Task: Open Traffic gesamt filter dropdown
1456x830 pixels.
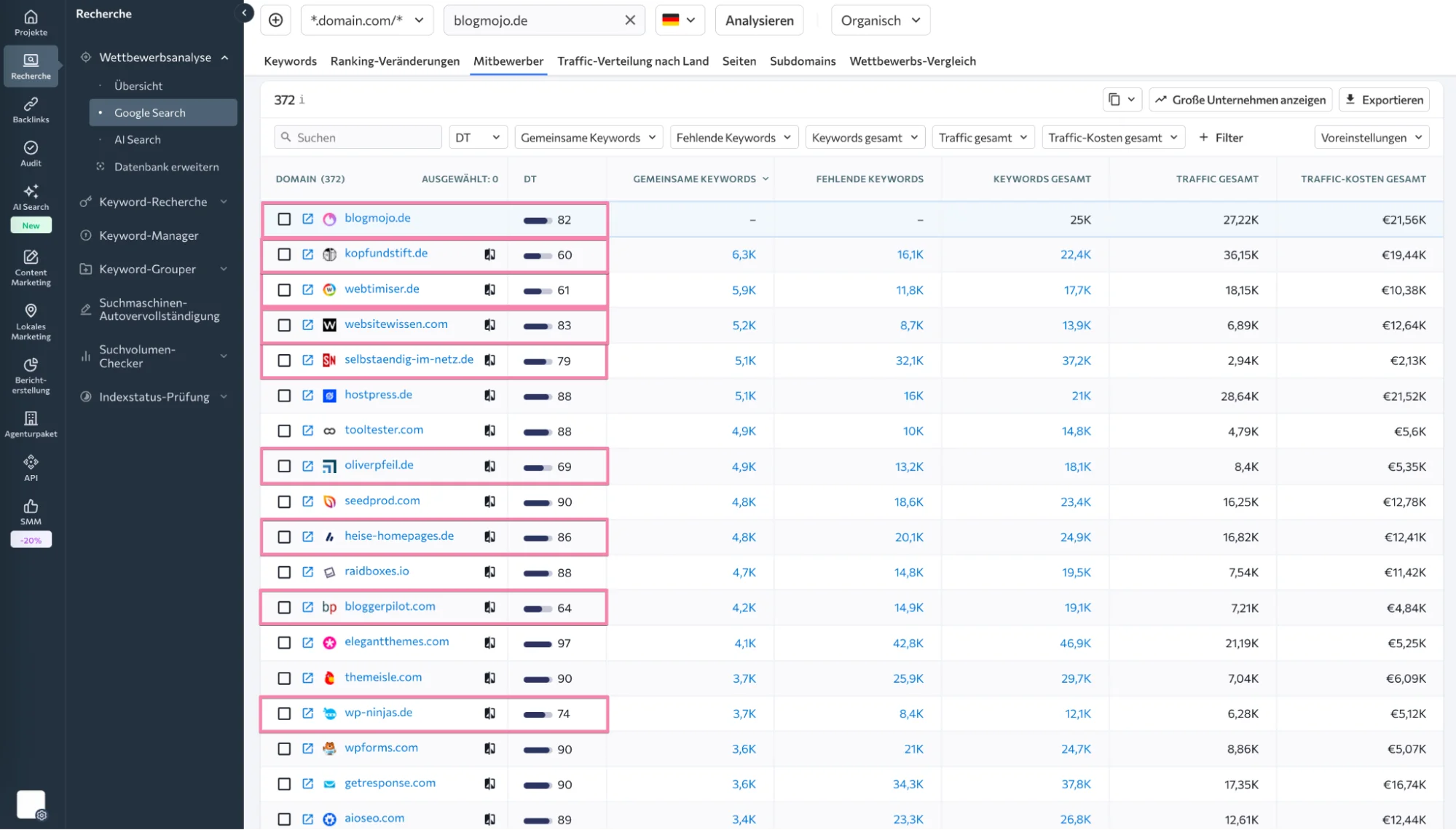Action: click(983, 138)
